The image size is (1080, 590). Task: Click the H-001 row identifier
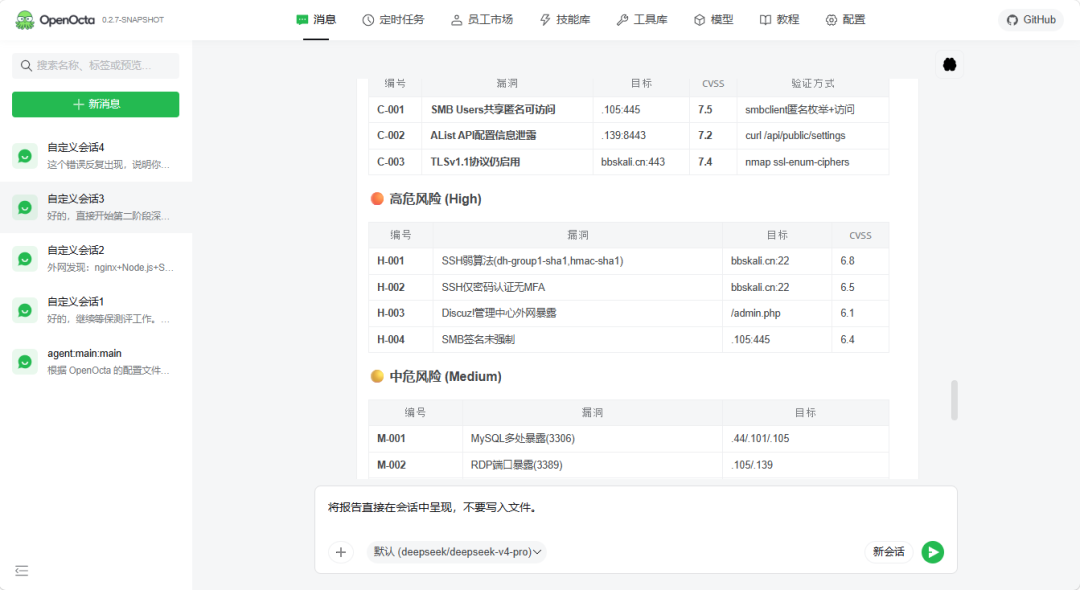[x=391, y=261]
